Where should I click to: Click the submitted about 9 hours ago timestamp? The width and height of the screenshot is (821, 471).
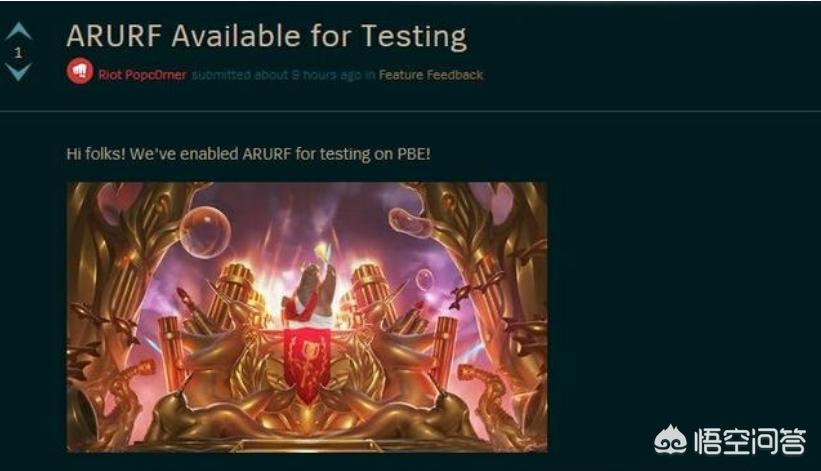(x=283, y=75)
